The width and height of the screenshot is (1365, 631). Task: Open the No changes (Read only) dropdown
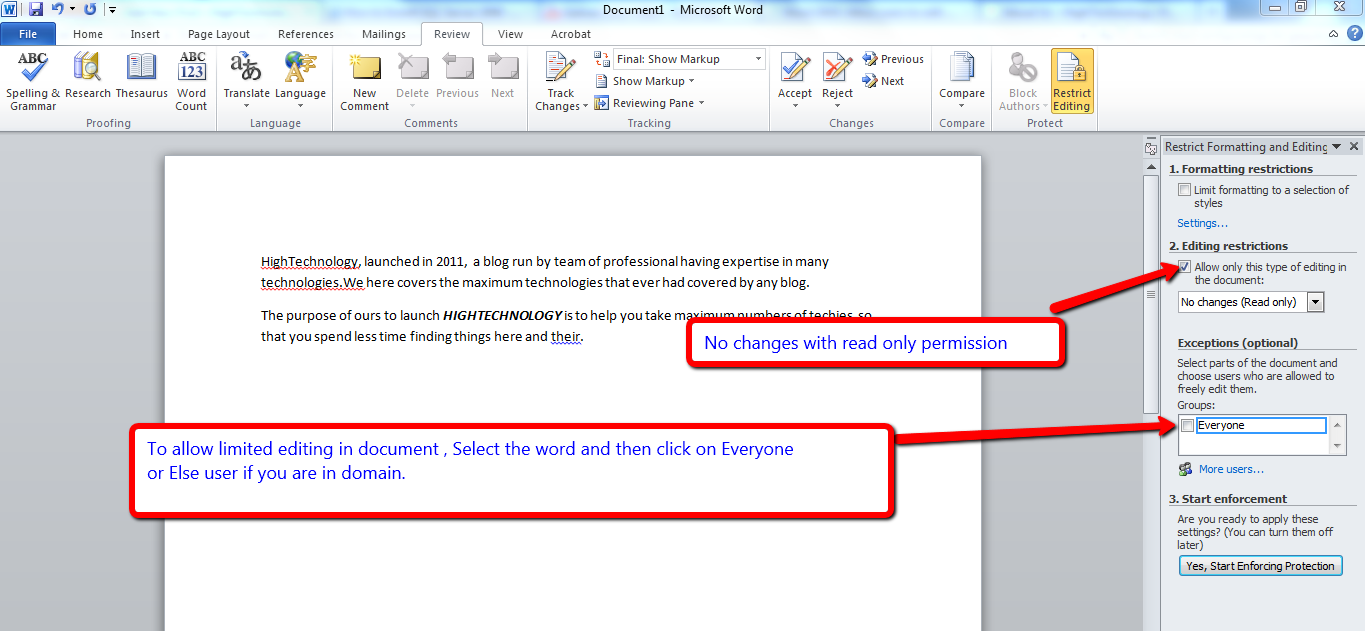[x=1316, y=302]
